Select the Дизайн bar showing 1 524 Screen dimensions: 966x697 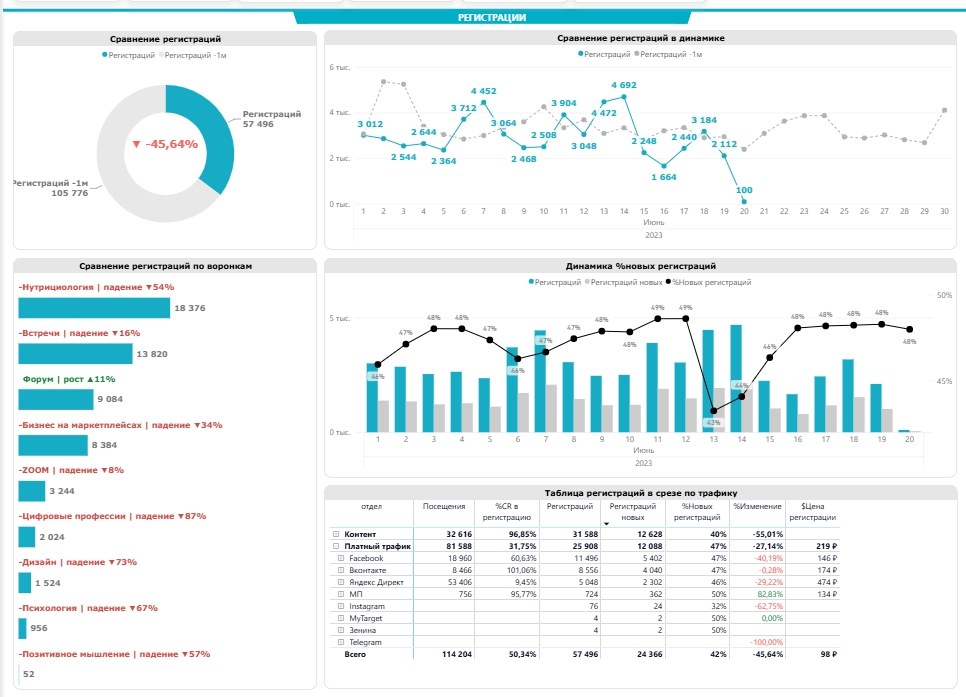[25, 583]
